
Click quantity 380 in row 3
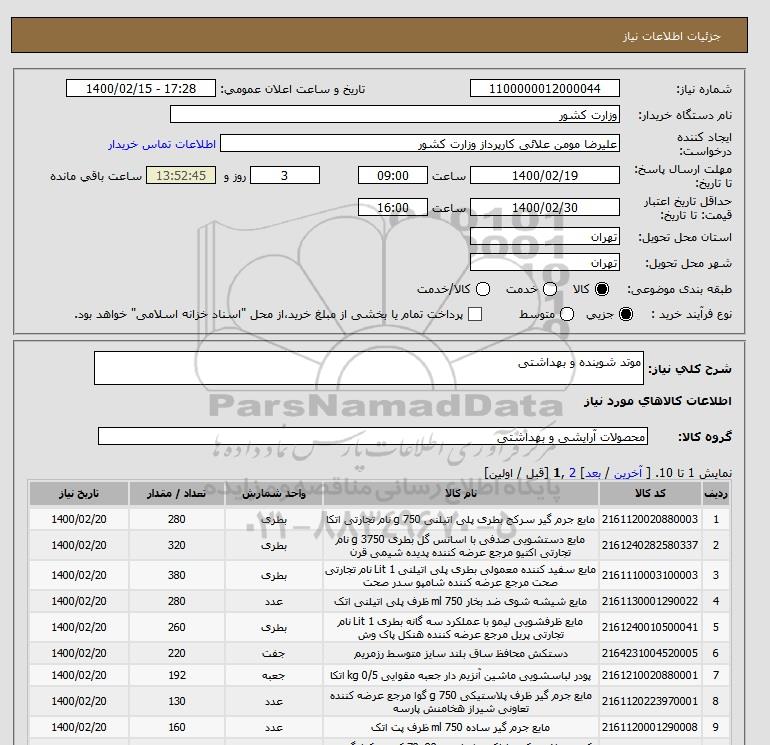click(177, 575)
